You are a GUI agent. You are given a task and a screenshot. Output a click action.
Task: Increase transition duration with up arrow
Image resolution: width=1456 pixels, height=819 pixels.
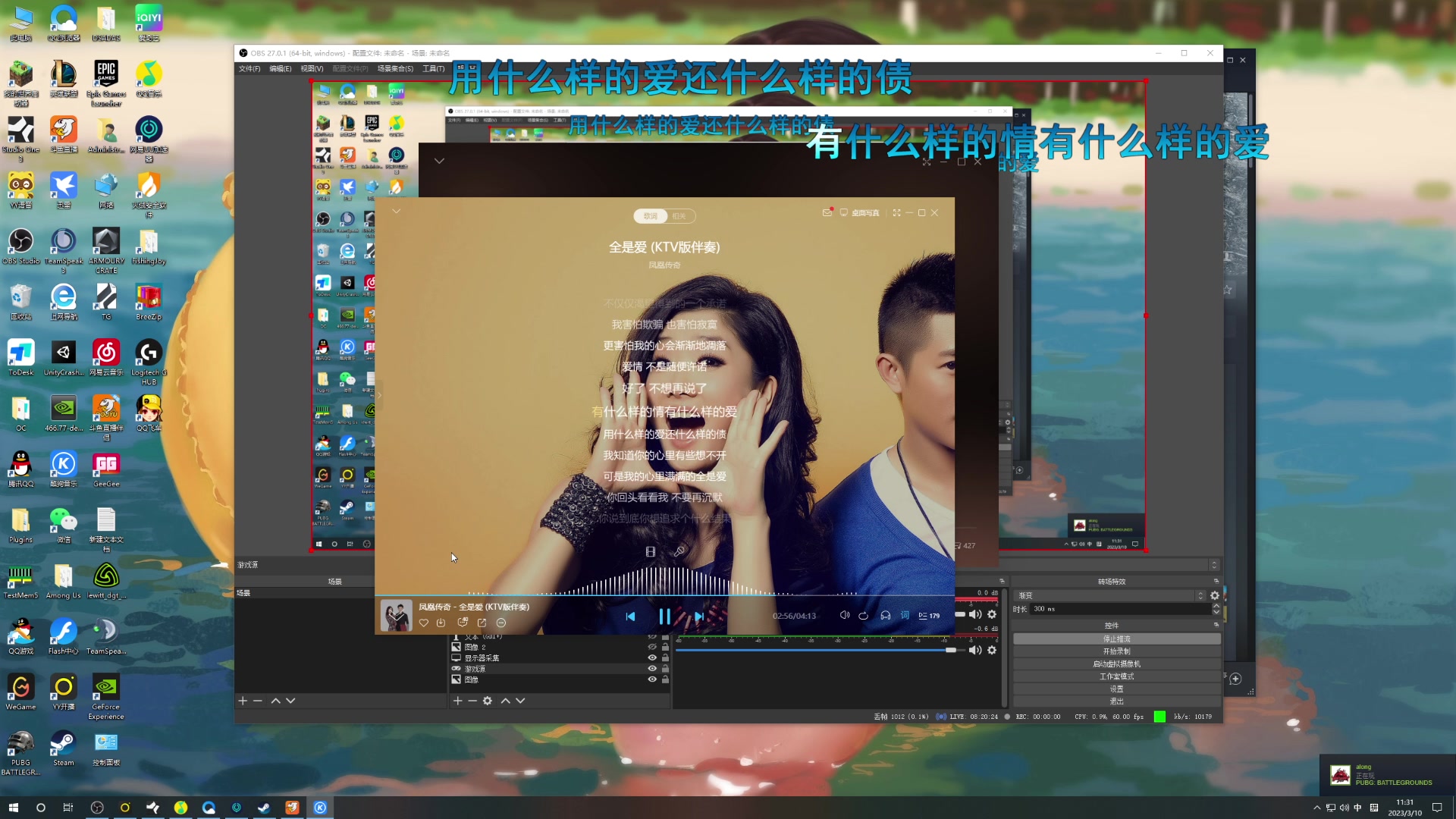1216,607
